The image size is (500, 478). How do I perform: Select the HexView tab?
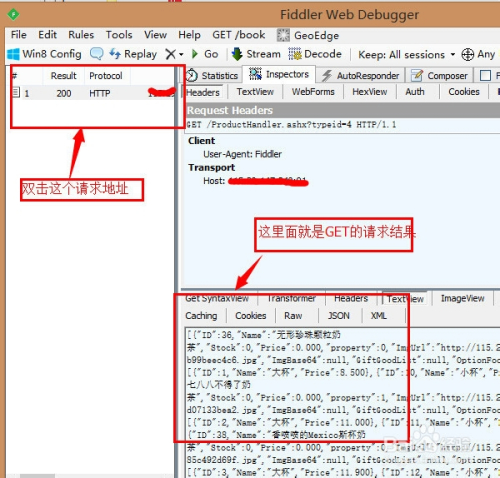370,92
